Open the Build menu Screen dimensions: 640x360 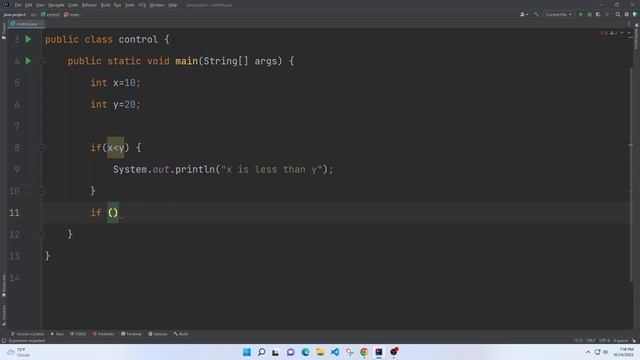tap(106, 5)
